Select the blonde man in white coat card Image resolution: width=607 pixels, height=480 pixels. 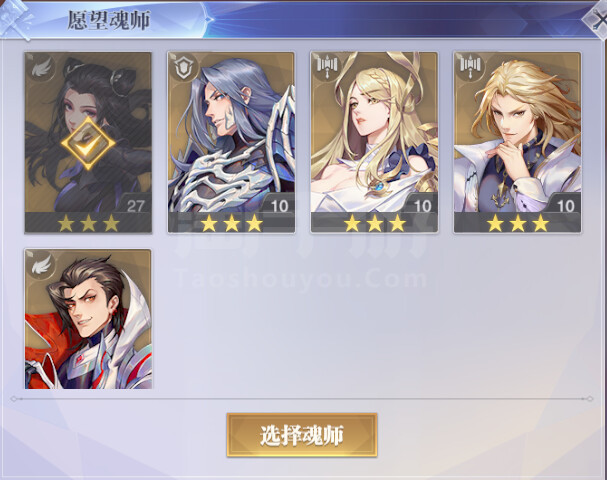[x=518, y=142]
